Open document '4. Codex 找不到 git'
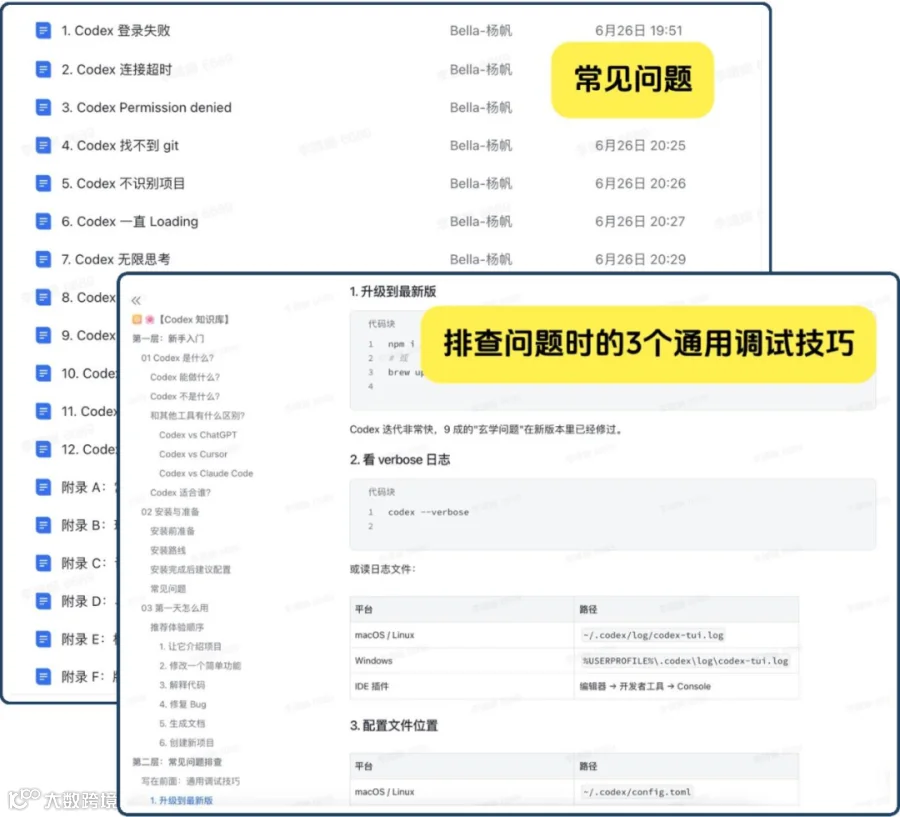 (x=120, y=145)
